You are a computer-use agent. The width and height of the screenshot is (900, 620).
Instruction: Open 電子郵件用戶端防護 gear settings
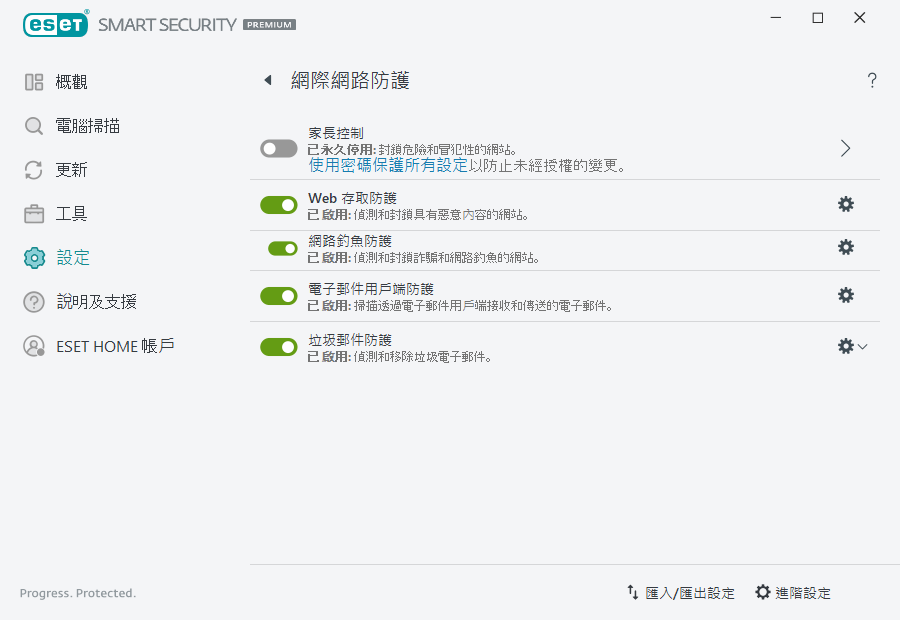846,295
